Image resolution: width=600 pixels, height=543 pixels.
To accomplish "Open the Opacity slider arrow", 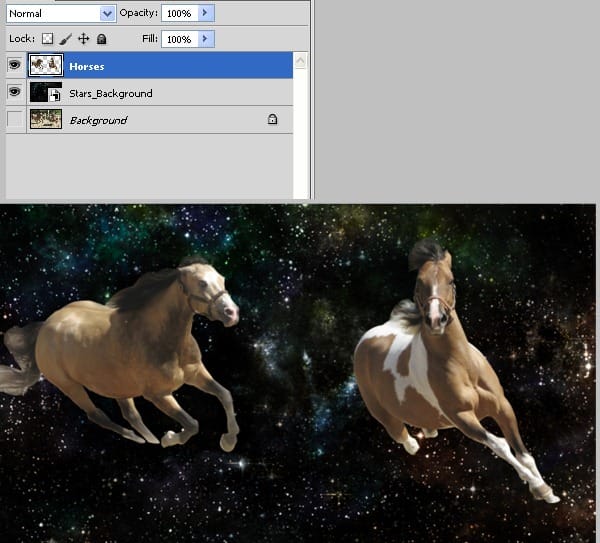I will (x=206, y=13).
